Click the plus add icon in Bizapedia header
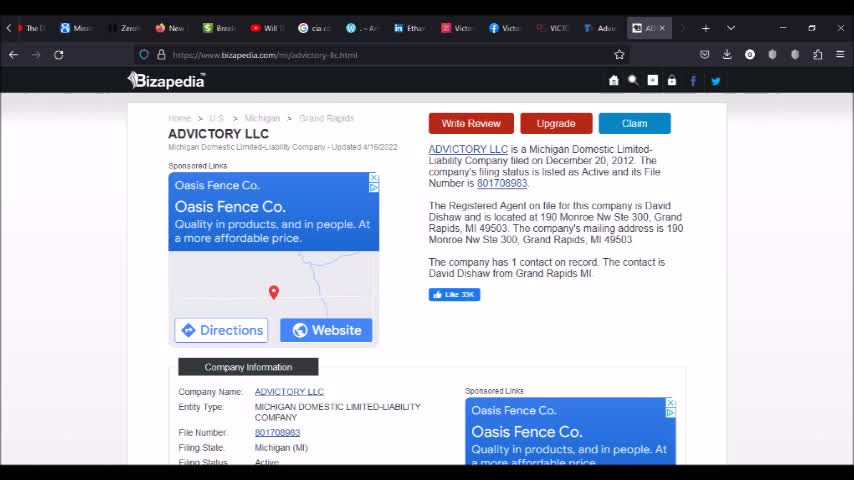 click(x=652, y=81)
